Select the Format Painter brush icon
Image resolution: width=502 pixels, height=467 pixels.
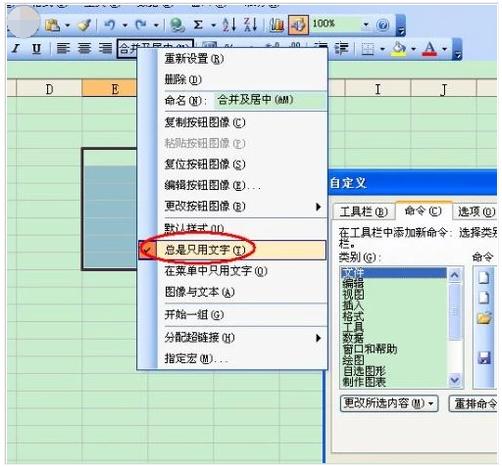[84, 25]
